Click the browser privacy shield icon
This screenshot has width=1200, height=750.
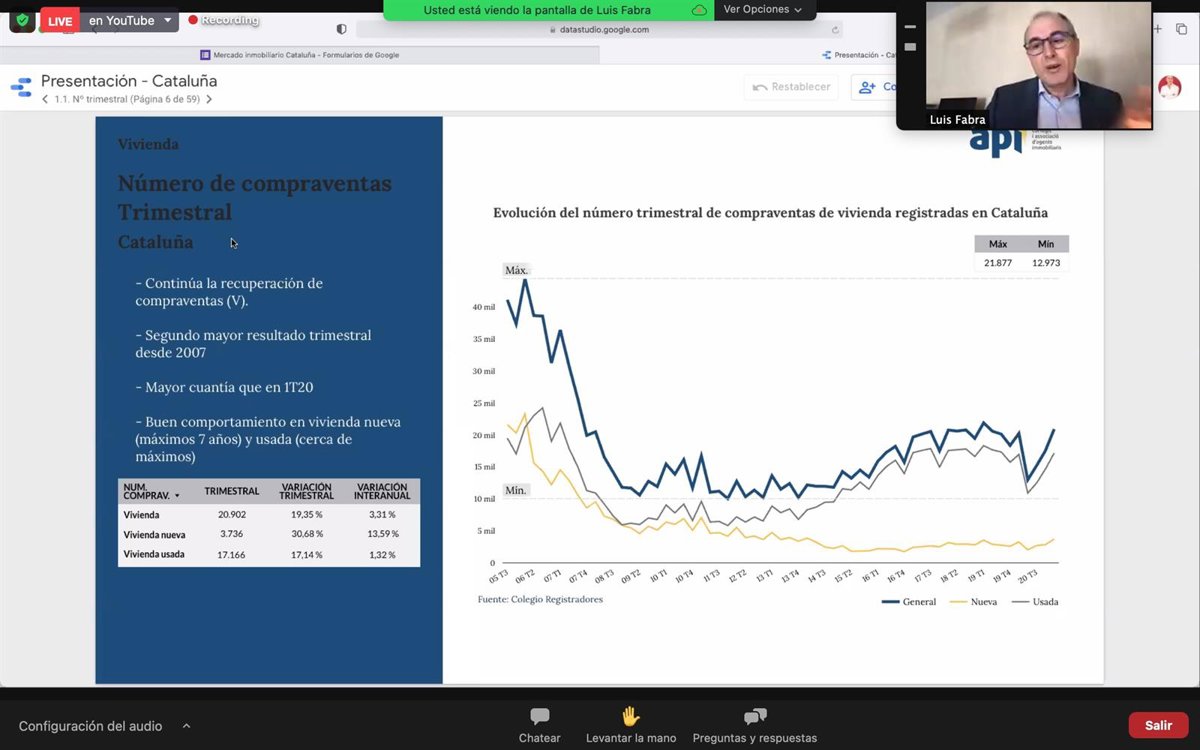pyautogui.click(x=341, y=30)
